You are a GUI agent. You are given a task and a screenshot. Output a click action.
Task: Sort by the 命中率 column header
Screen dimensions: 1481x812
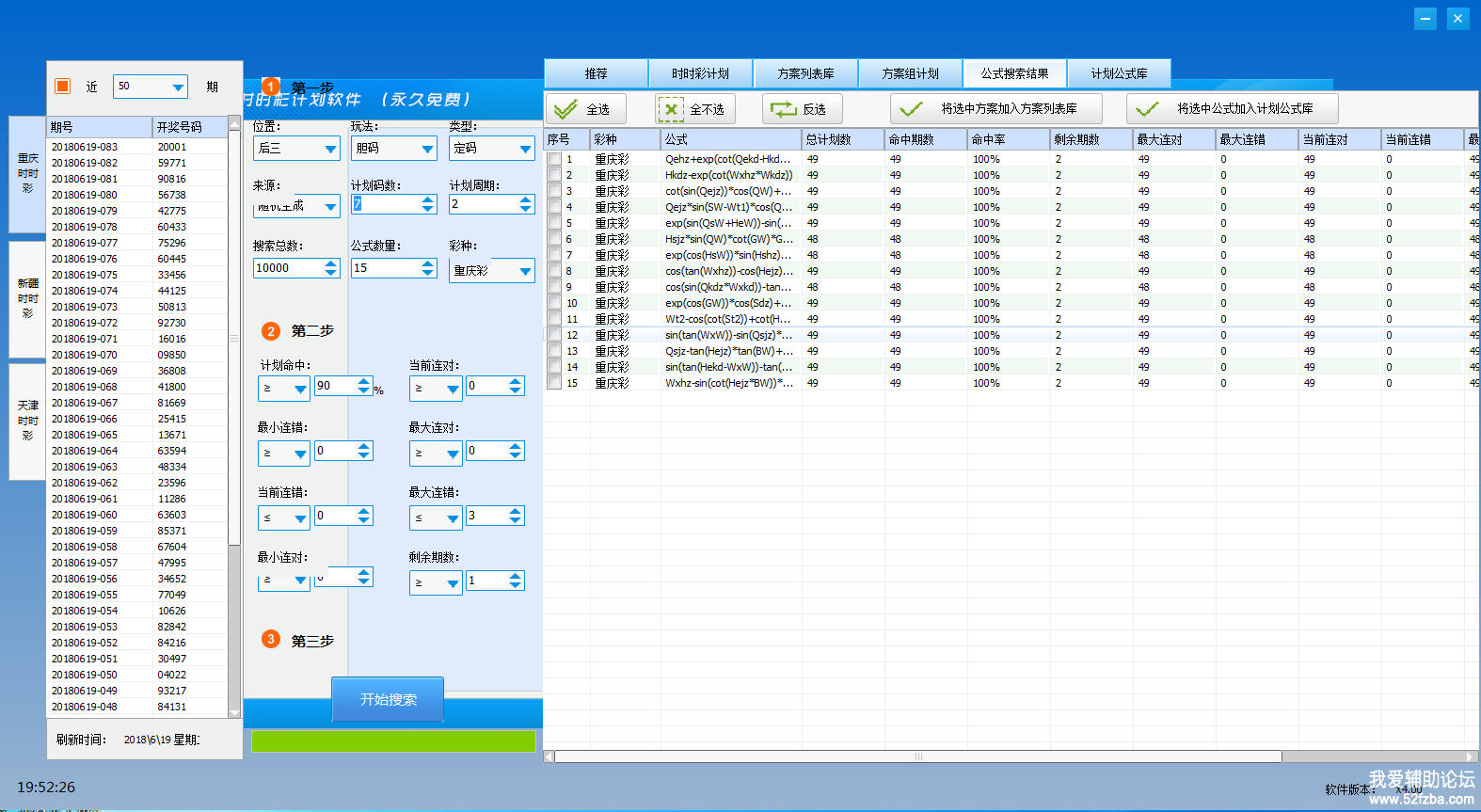tap(1008, 139)
